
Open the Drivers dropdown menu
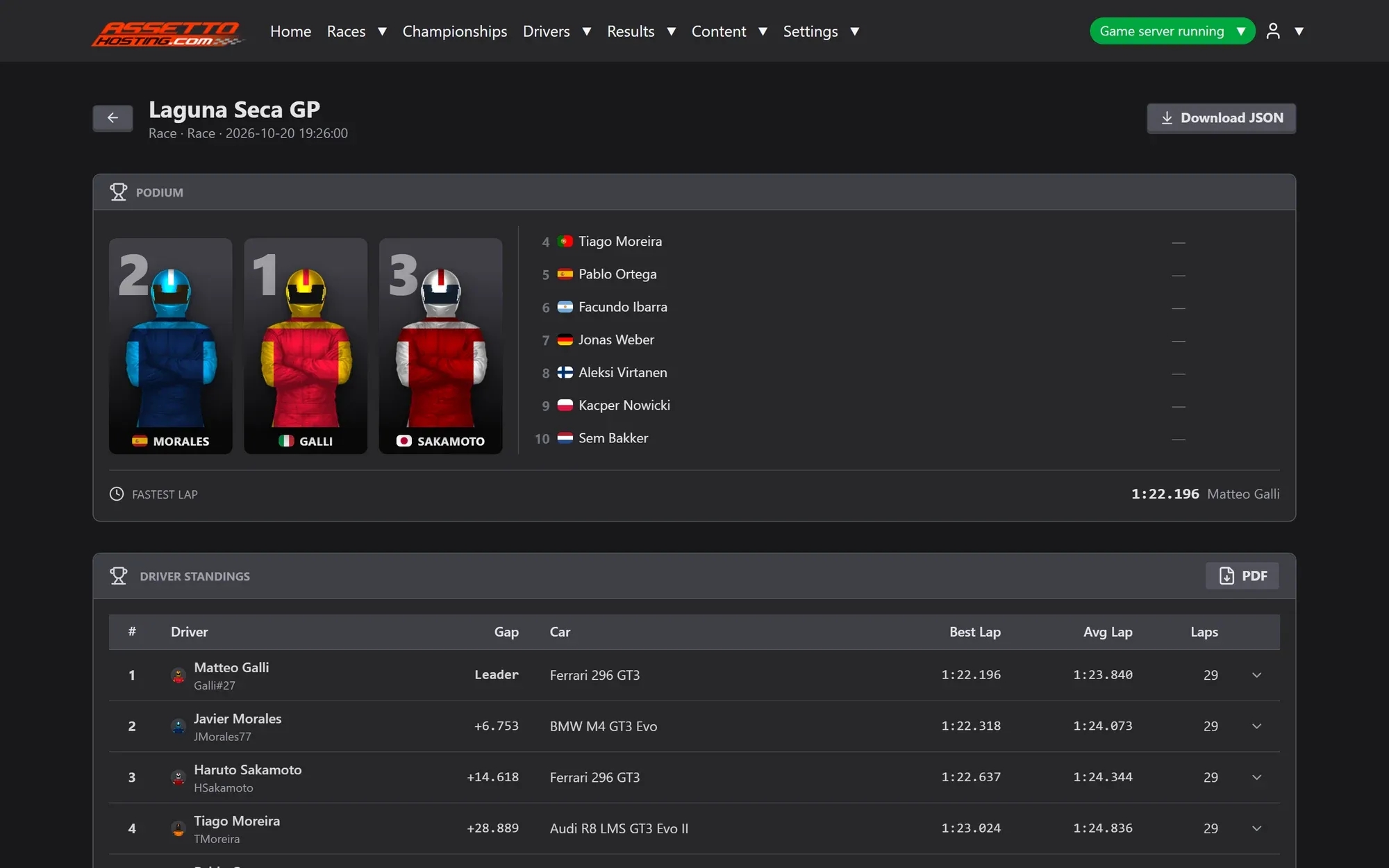tap(557, 31)
